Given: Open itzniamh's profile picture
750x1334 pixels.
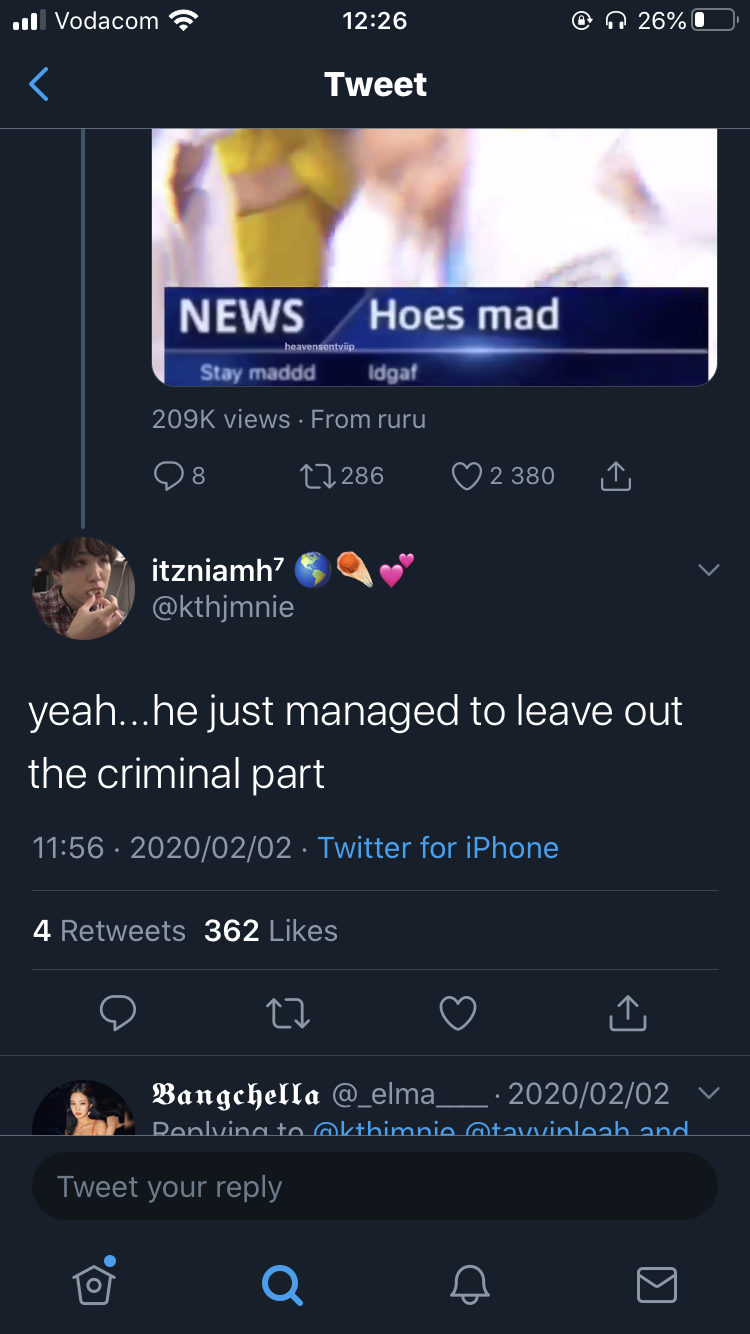Looking at the screenshot, I should [x=83, y=588].
